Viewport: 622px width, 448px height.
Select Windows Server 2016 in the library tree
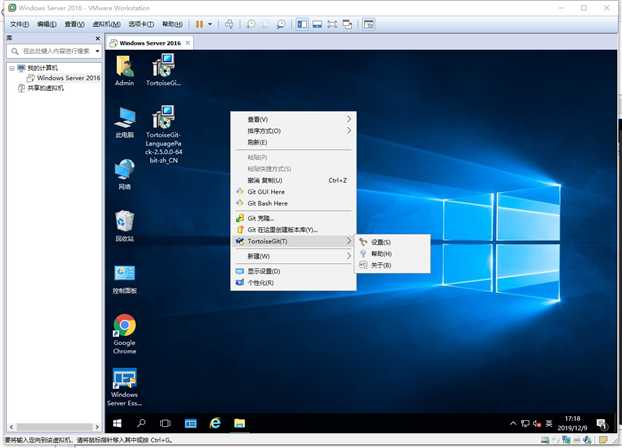pyautogui.click(x=63, y=78)
